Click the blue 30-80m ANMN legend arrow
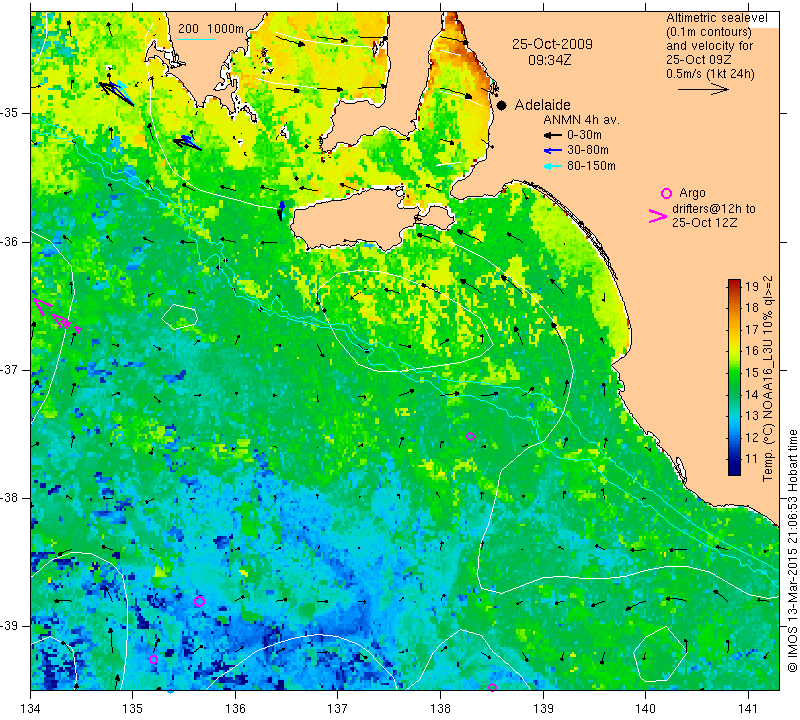This screenshot has width=800, height=720. click(553, 150)
